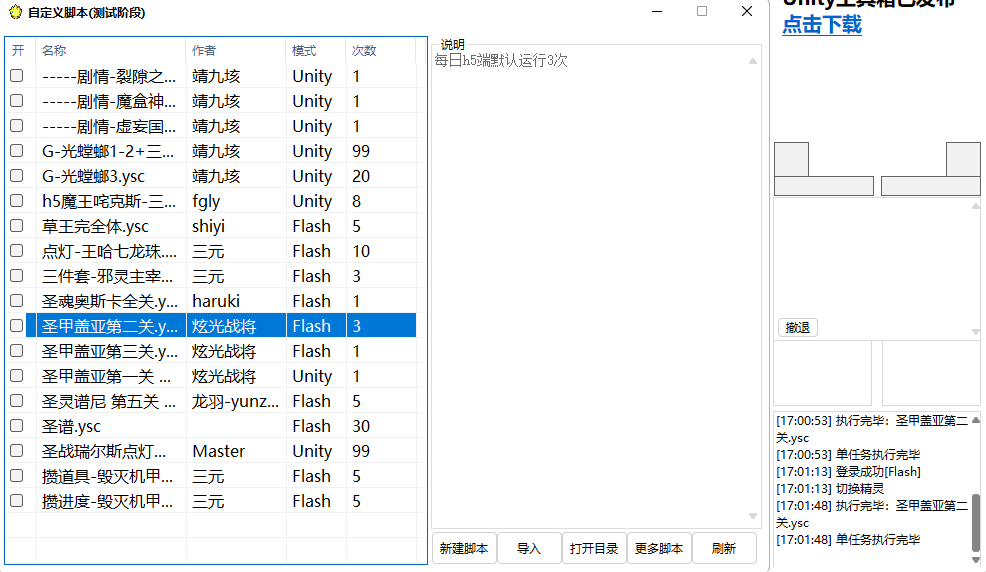Select 圣灵谱尼 第五关 script row
986x572 pixels.
pos(211,401)
